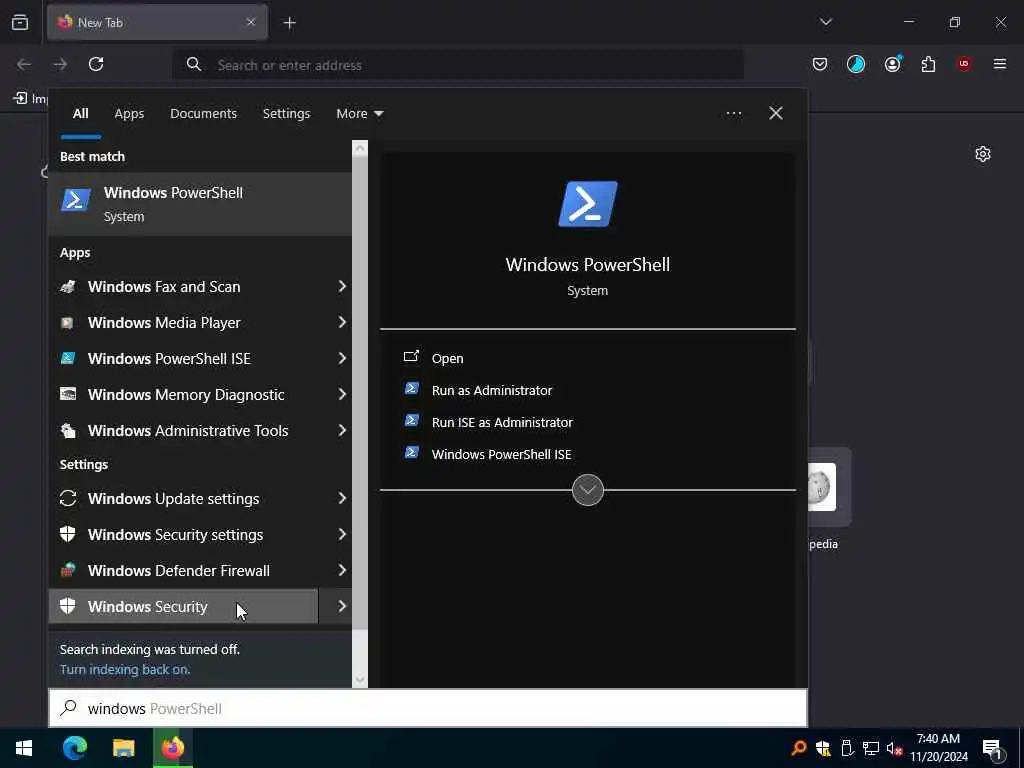Click the Windows search text box
This screenshot has width=1024, height=768.
(x=428, y=708)
